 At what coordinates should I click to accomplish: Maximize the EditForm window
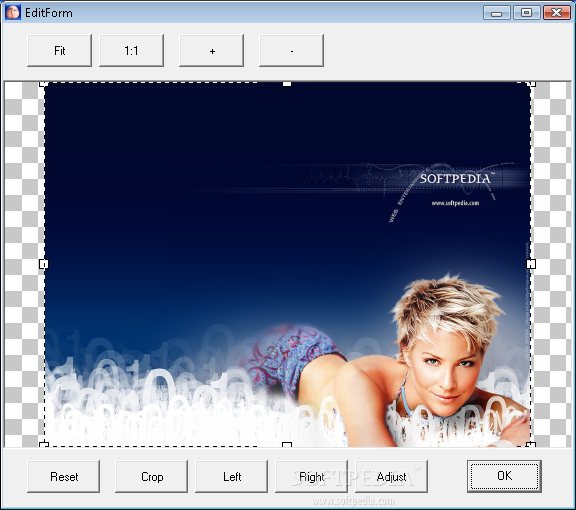[526, 13]
